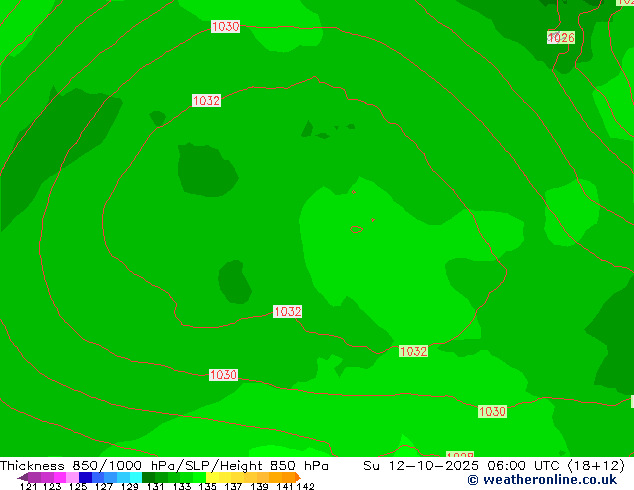Click the '(18+12)' forecast offset text
The height and width of the screenshot is (490, 634).
point(597,466)
